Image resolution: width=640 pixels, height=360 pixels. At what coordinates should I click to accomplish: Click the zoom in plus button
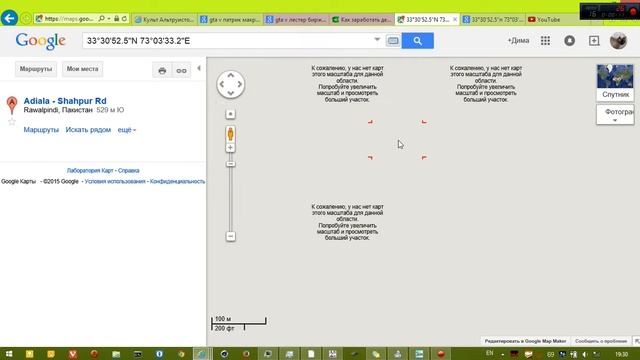[231, 147]
